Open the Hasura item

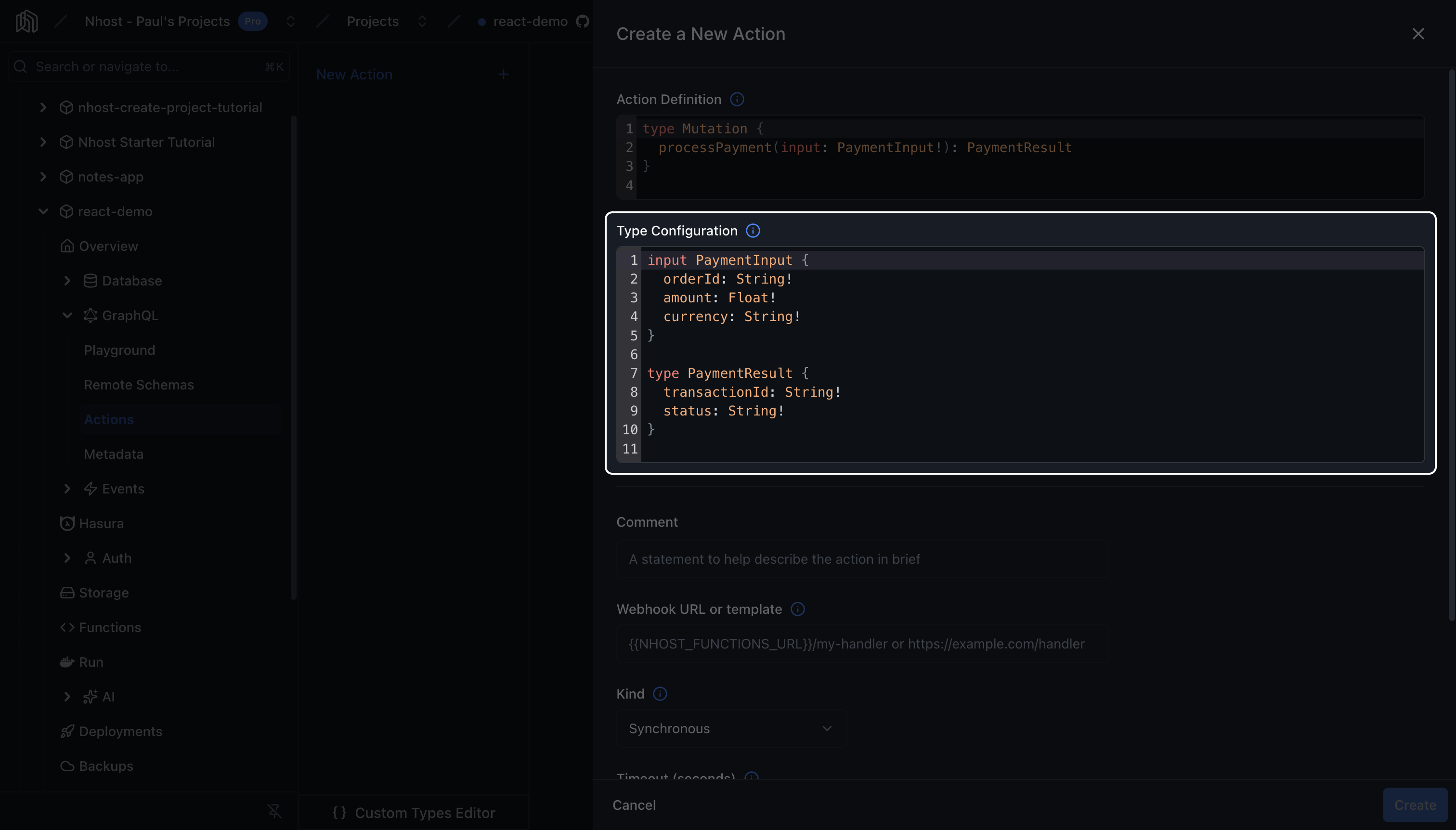(x=101, y=523)
